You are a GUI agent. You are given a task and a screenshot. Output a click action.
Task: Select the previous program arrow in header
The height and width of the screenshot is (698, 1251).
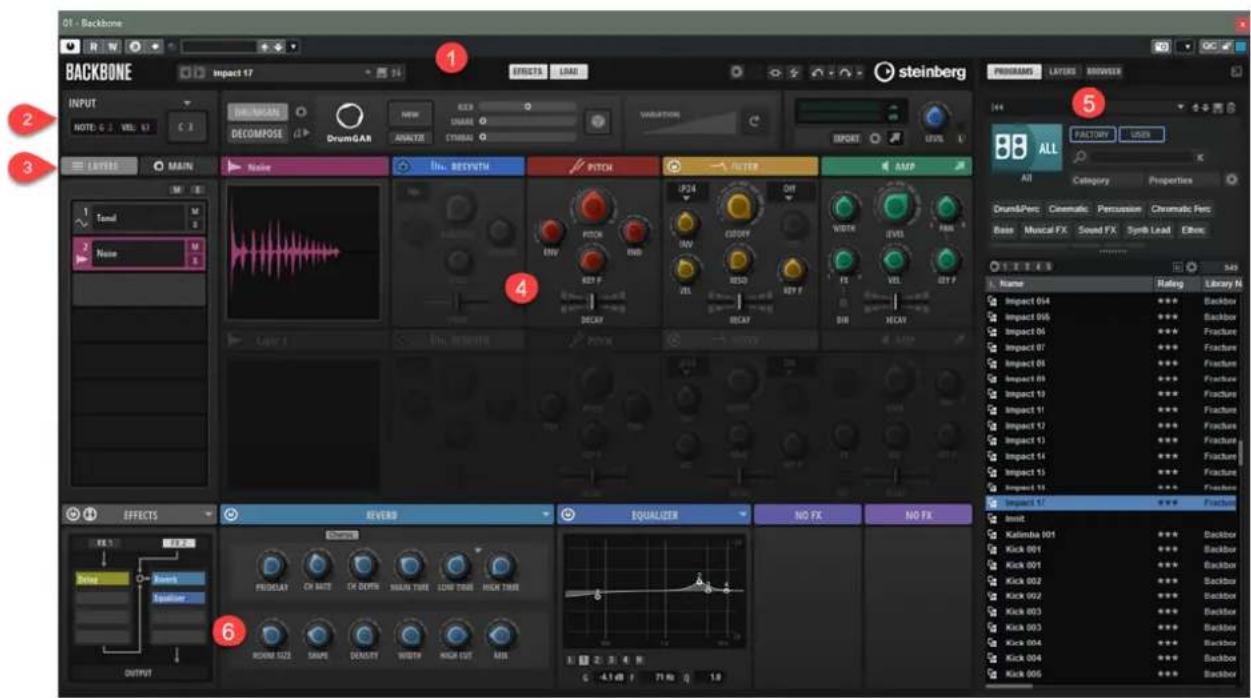[x=186, y=73]
